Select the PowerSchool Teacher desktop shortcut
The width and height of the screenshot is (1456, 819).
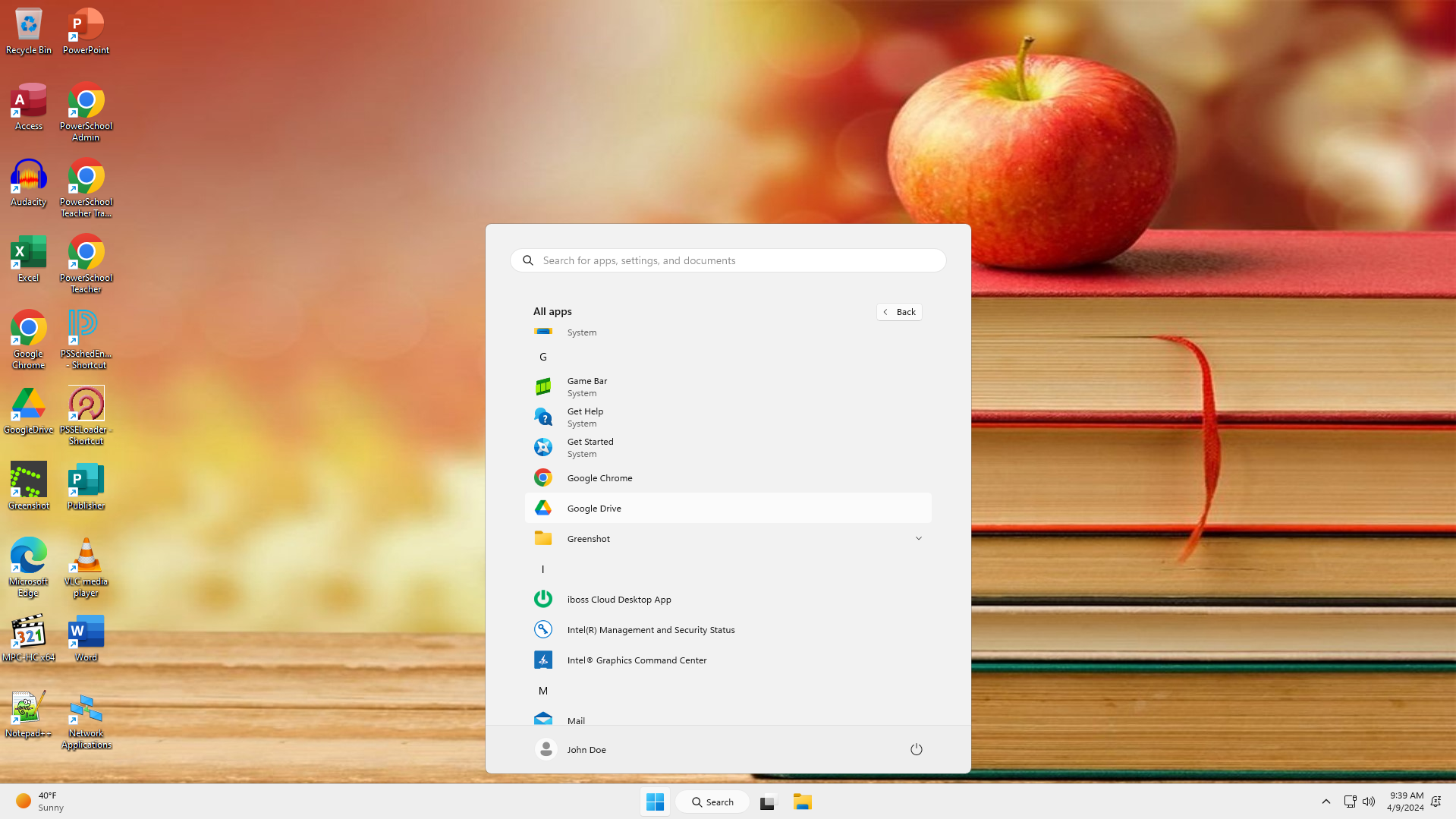pos(86,264)
